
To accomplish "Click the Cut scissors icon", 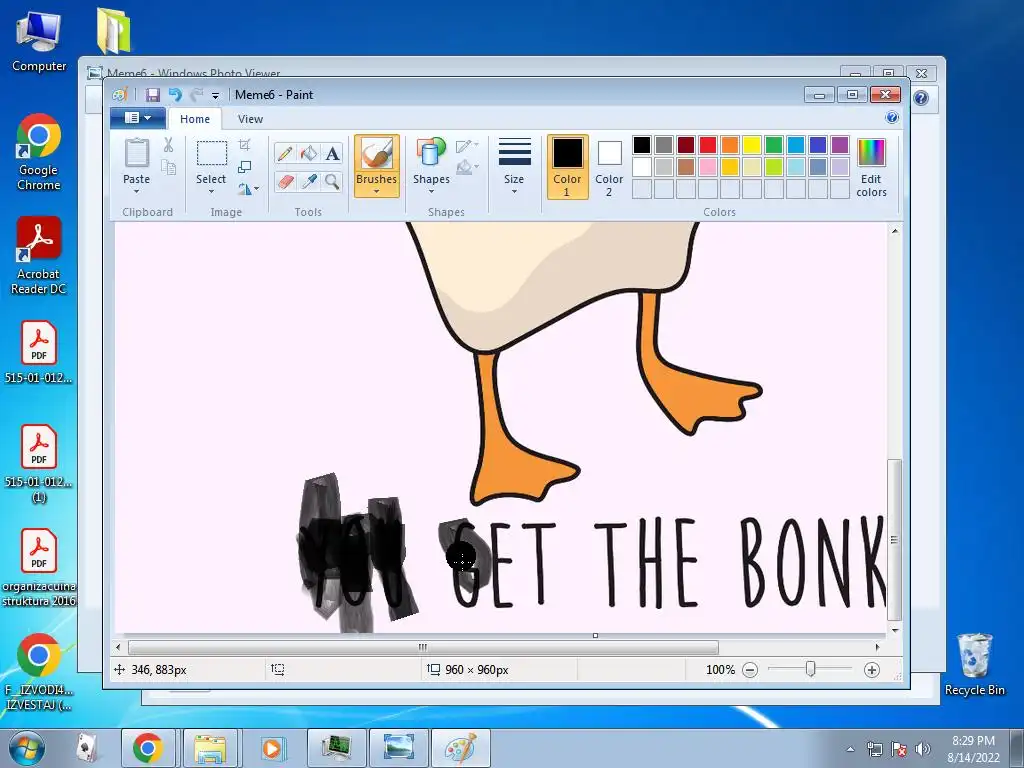I will point(168,145).
